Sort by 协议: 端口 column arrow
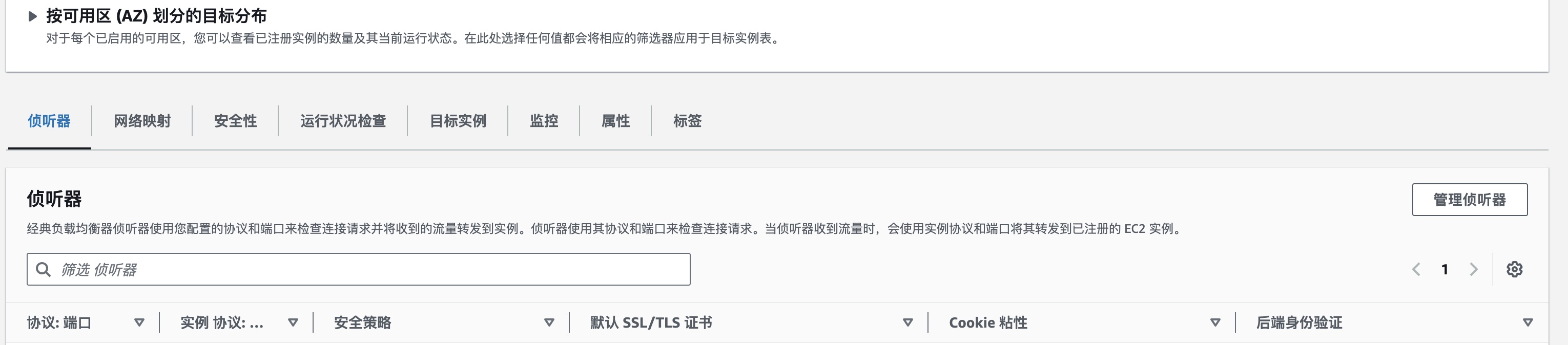 click(139, 322)
